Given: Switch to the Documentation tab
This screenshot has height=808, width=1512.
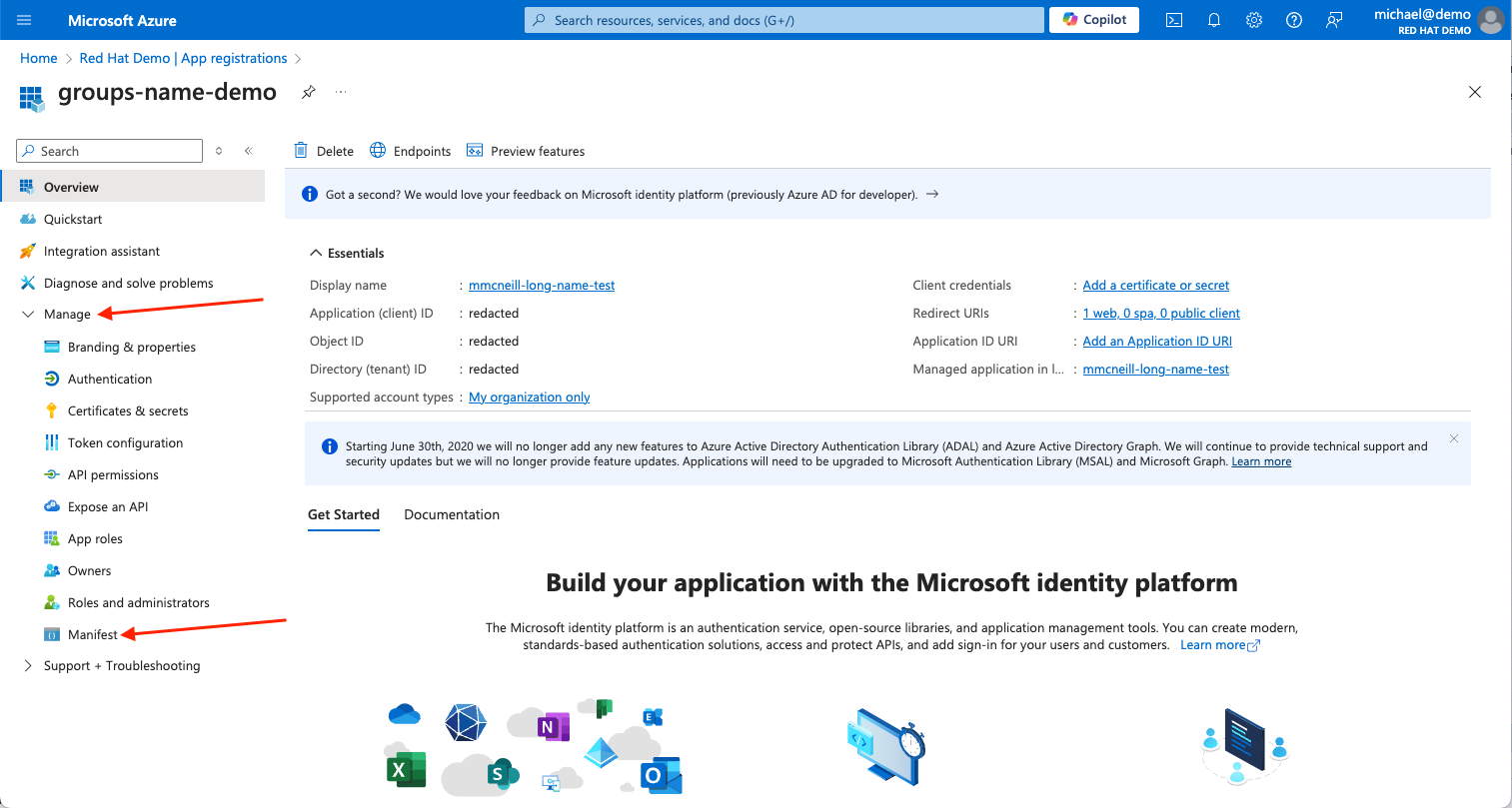Looking at the screenshot, I should point(451,514).
